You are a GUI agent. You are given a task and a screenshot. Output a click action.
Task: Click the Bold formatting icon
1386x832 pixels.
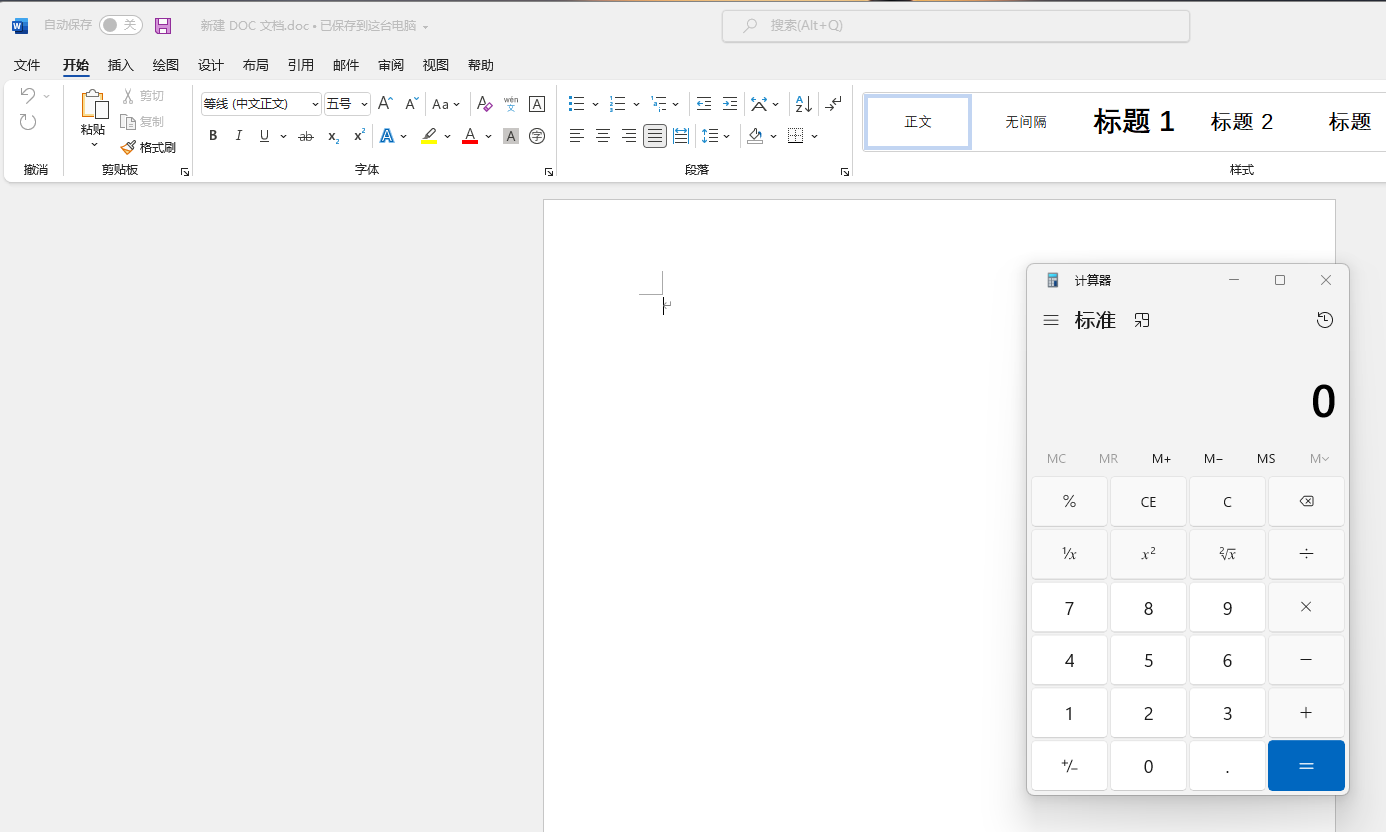(213, 136)
